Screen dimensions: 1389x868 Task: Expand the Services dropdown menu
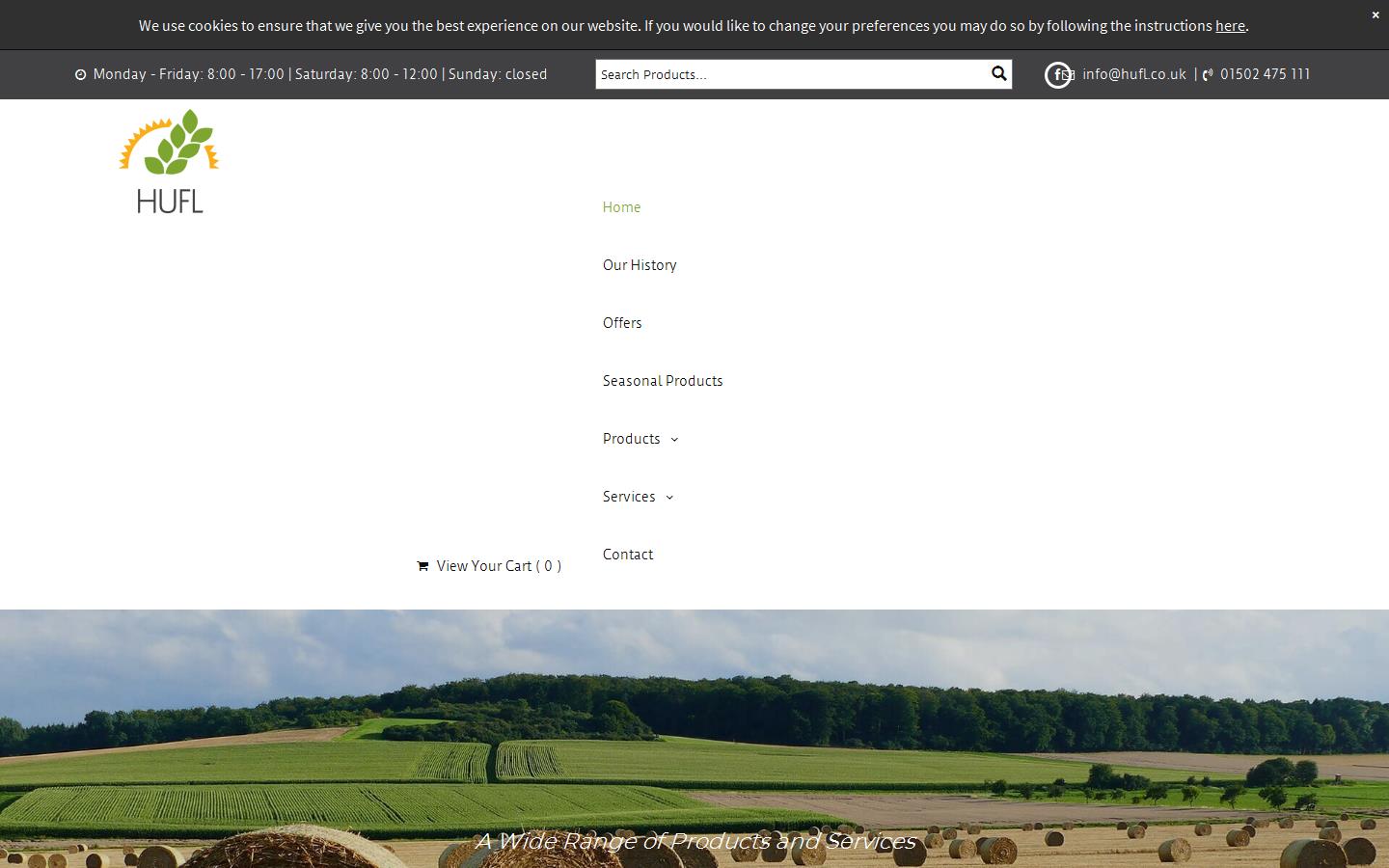tap(629, 497)
